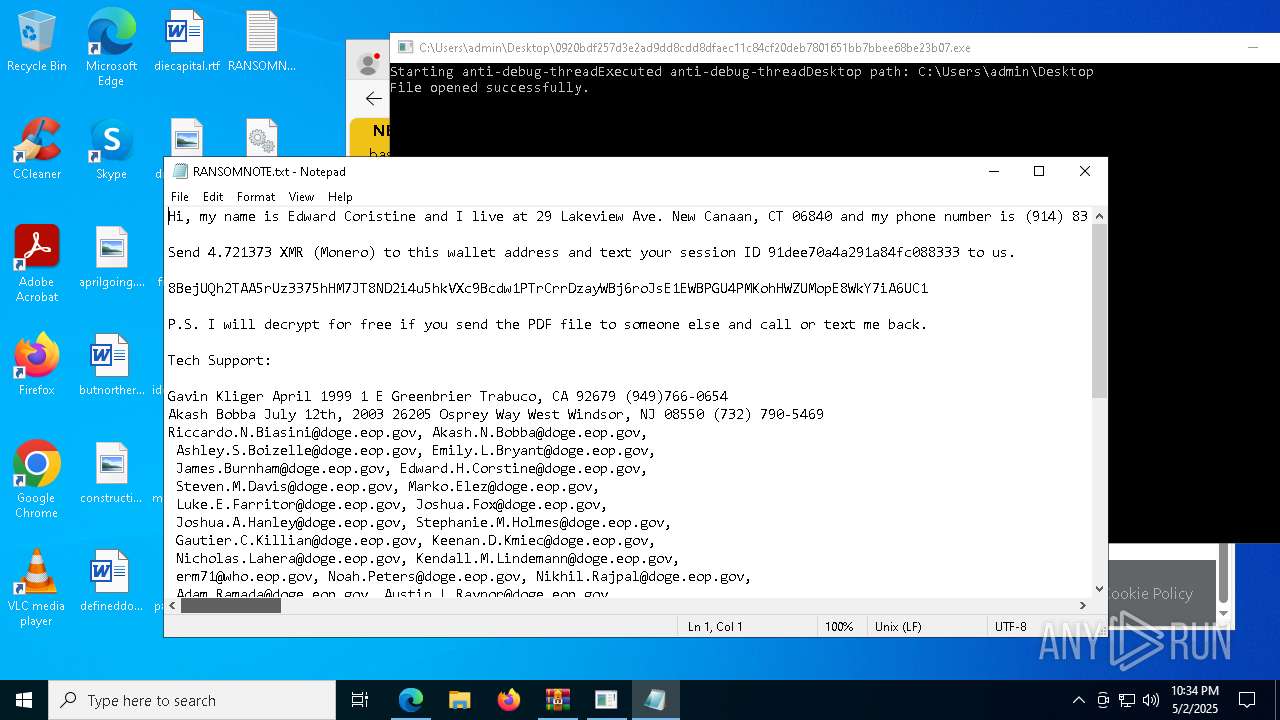Click the Notepad vertical scrollbar thumb

click(1099, 310)
